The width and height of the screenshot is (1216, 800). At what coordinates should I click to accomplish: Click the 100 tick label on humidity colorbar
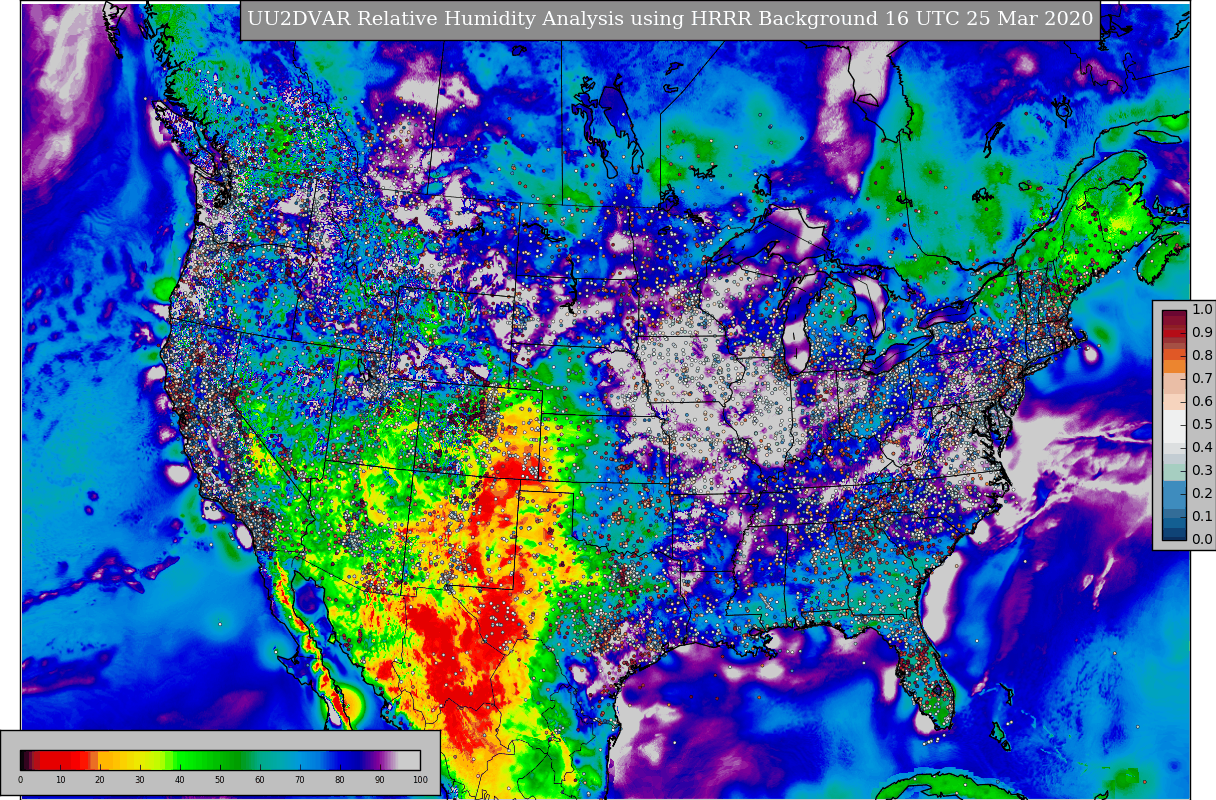(x=420, y=780)
